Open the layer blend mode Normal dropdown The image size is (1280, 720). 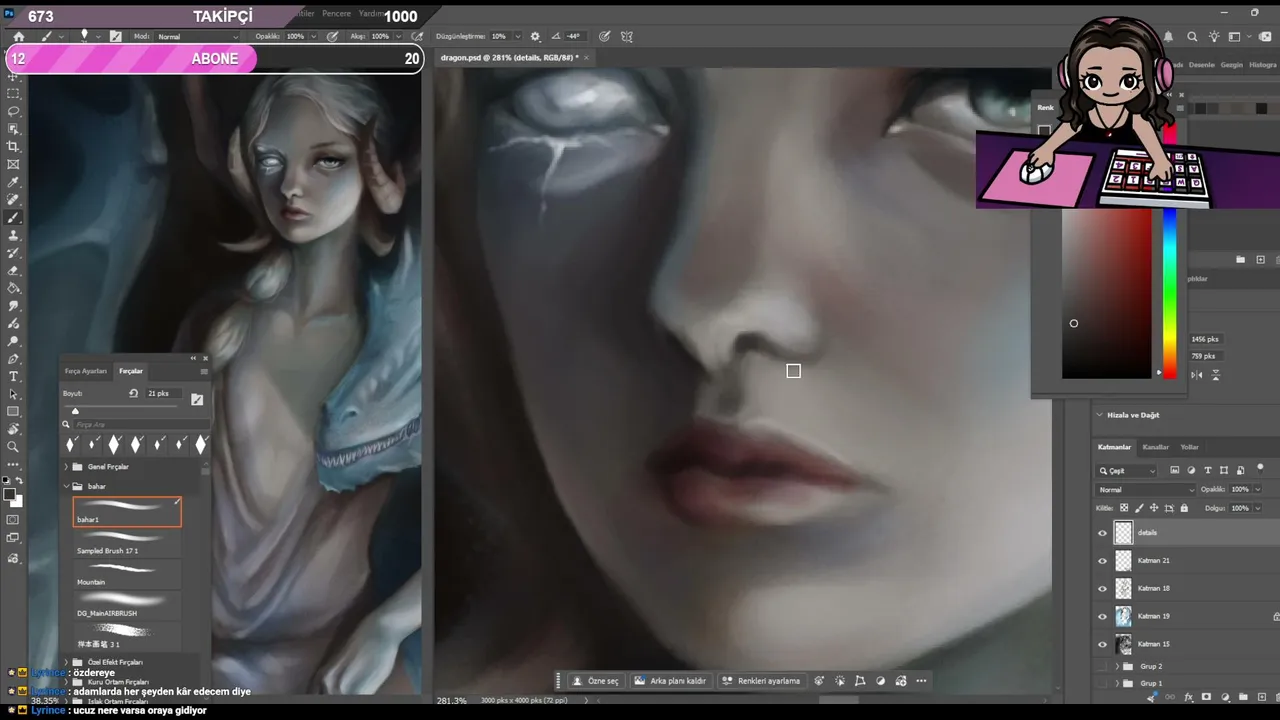coord(1146,490)
